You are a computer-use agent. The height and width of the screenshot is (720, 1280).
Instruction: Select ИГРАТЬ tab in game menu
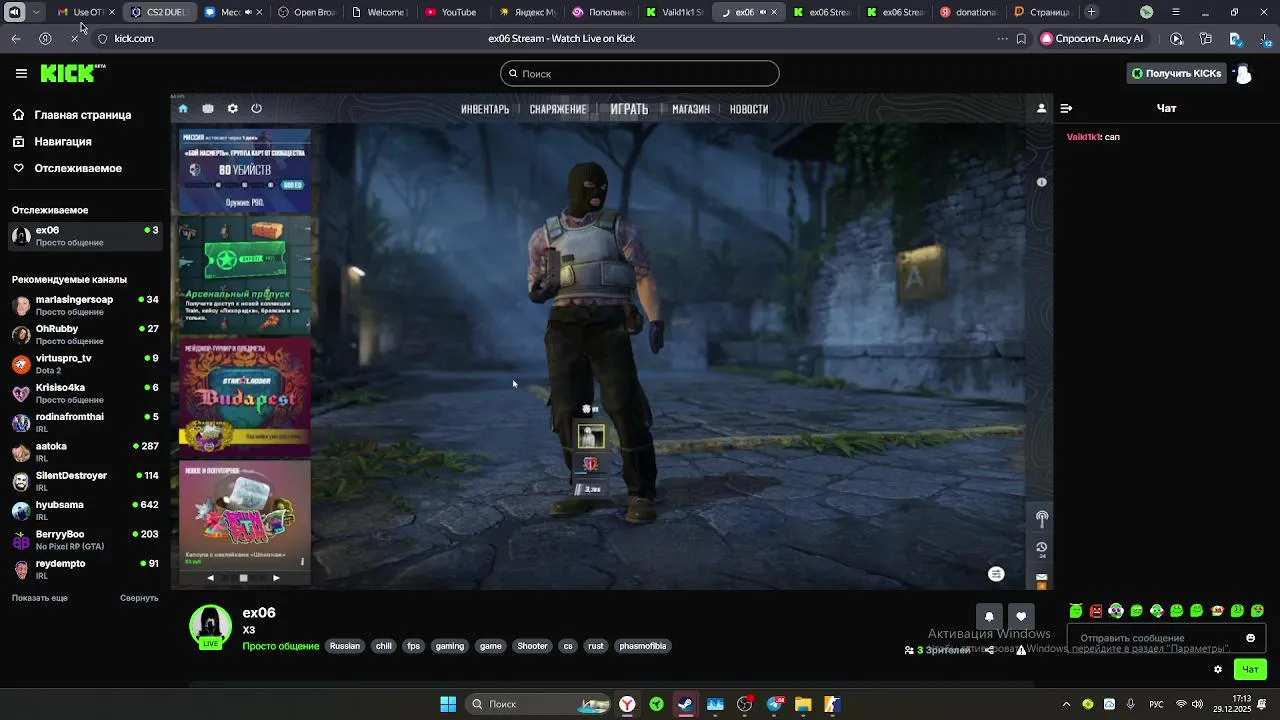(629, 109)
